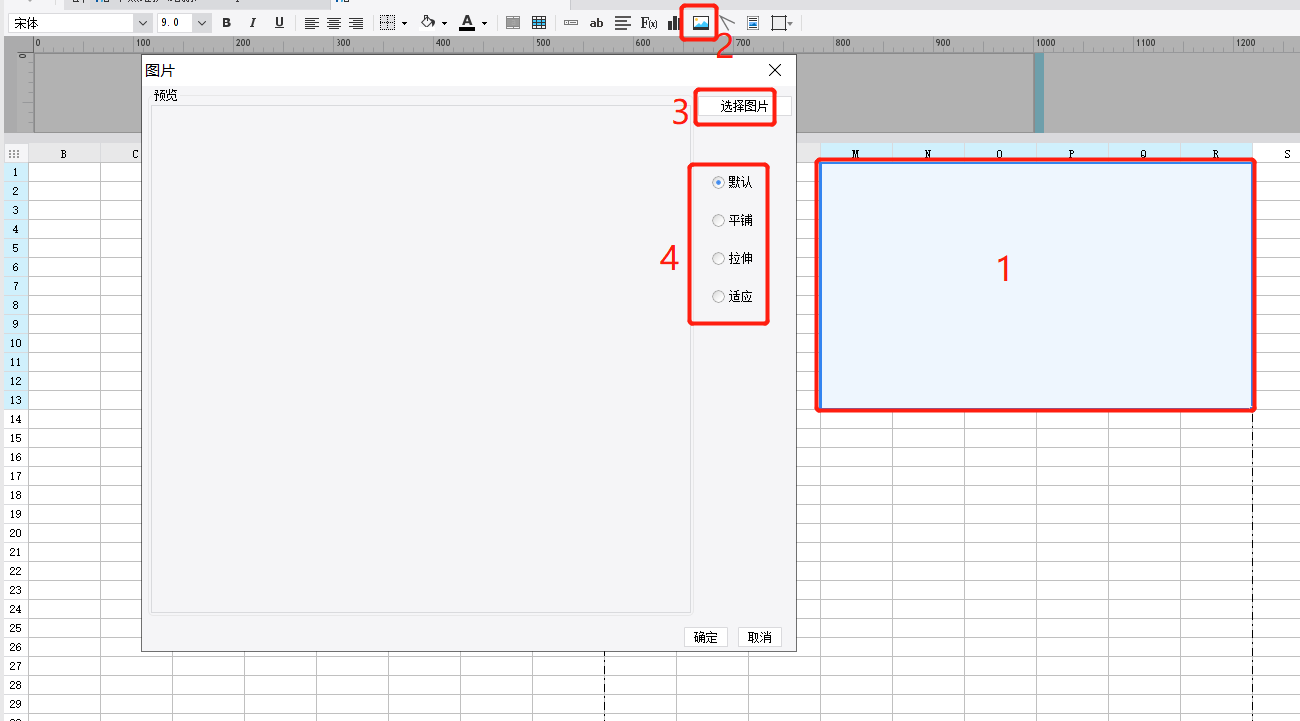Click the image preview area in the dialog
The width and height of the screenshot is (1300, 721).
421,358
